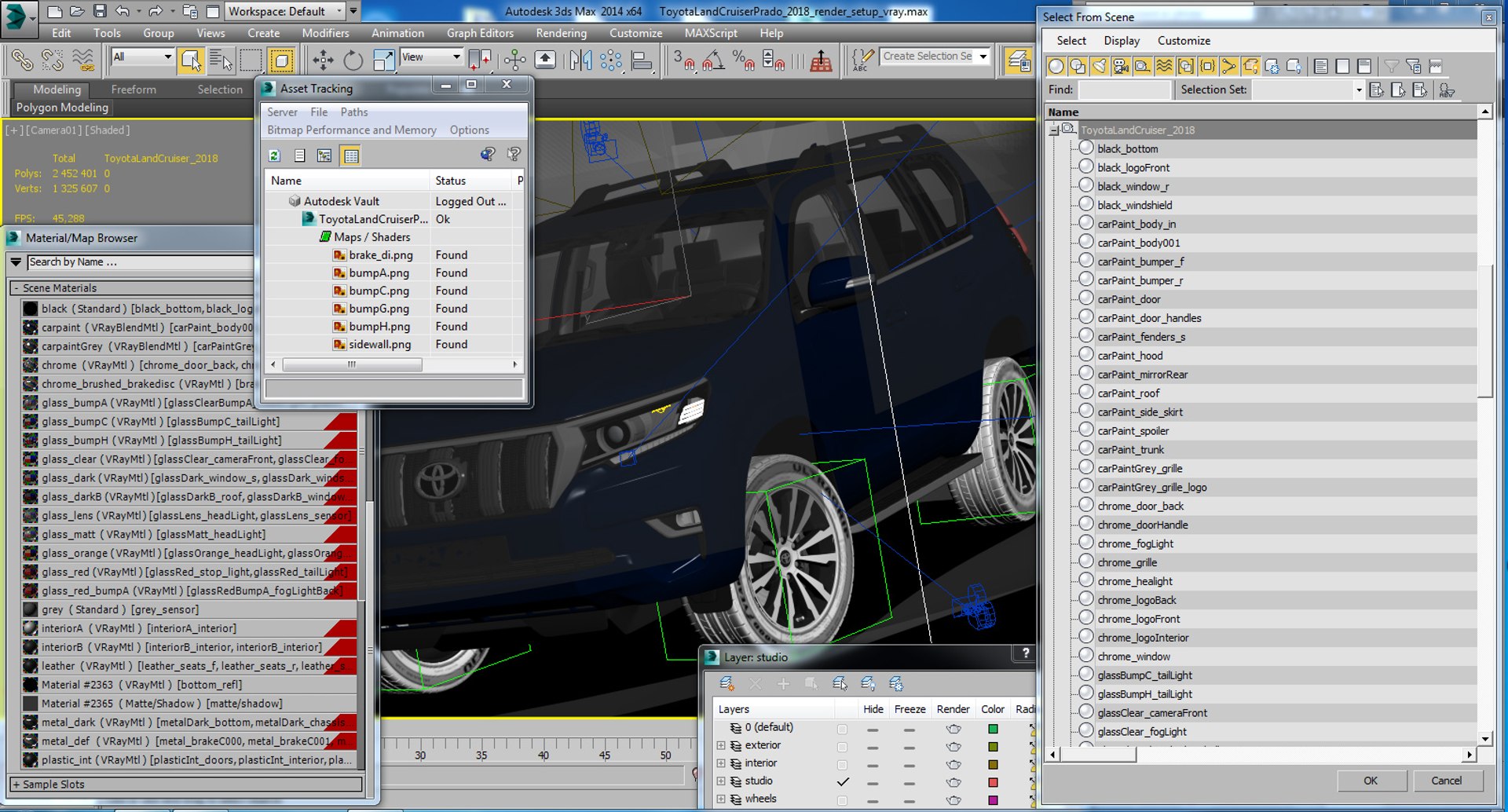Click magenta color swatch of wheels layer
This screenshot has height=812, width=1508.
(x=993, y=800)
